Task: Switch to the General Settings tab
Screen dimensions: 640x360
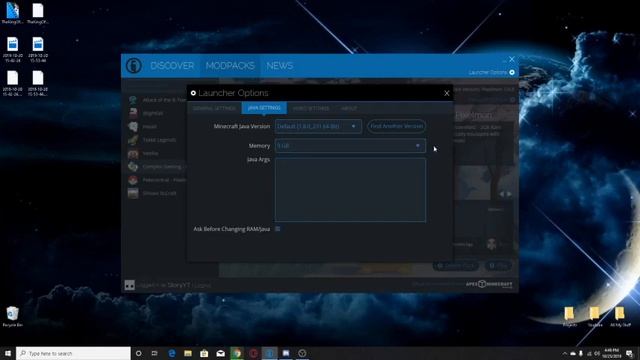Action: tap(214, 109)
